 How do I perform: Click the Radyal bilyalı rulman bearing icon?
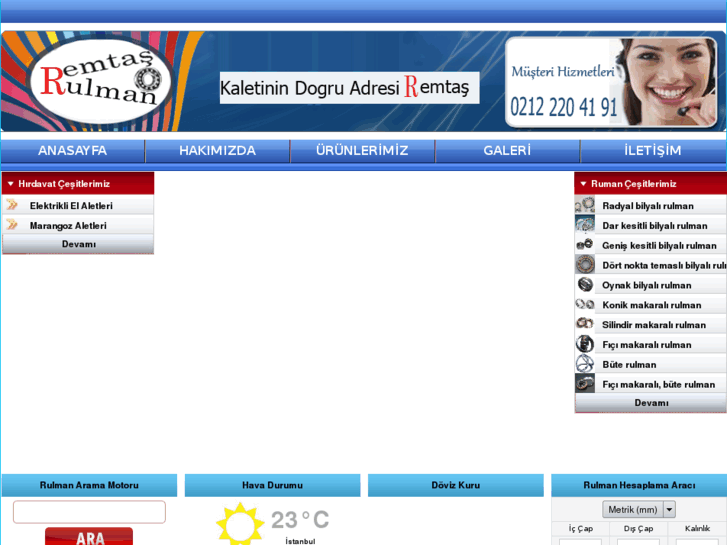click(585, 205)
